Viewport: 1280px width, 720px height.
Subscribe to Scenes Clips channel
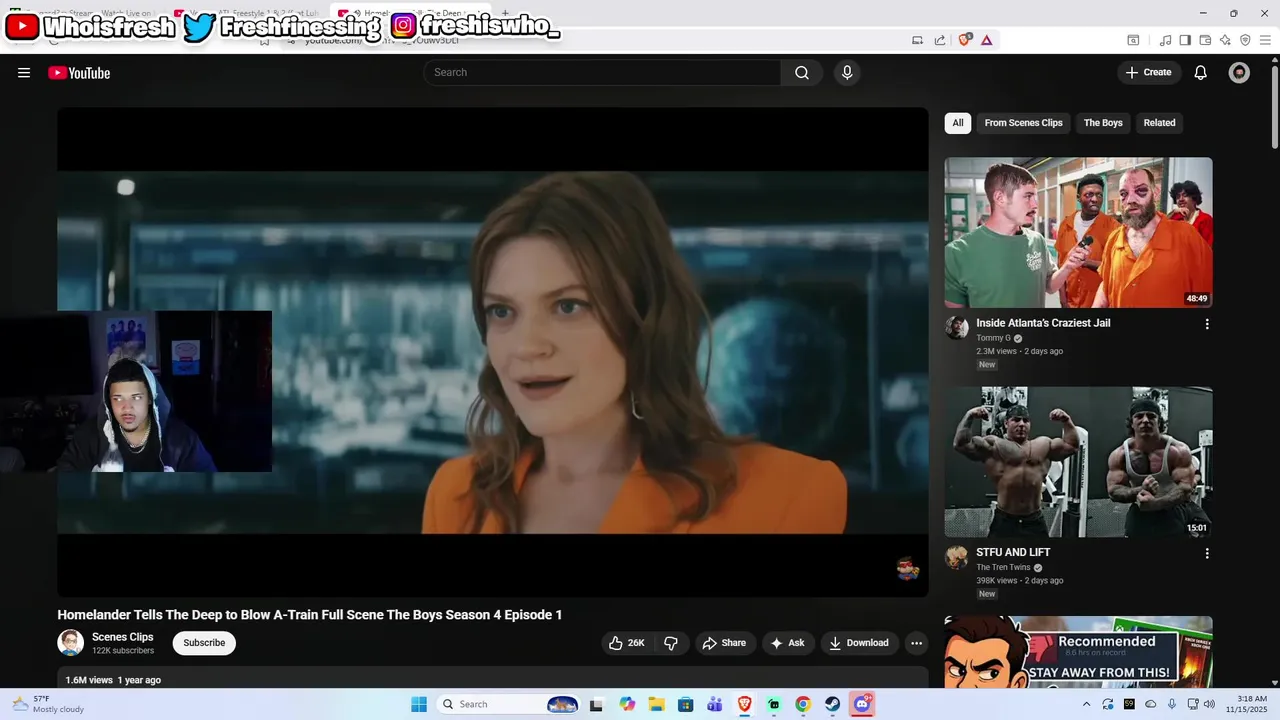point(204,643)
